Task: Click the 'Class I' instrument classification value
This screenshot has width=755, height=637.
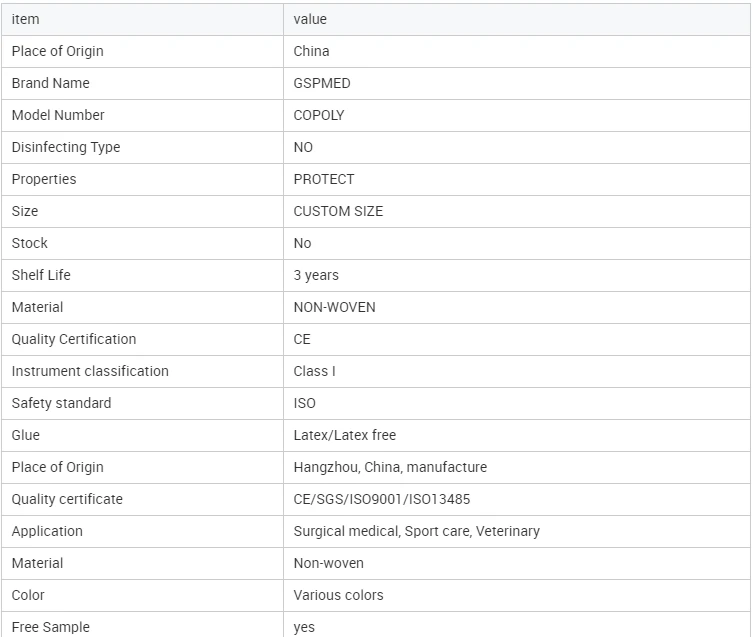Action: coord(314,371)
